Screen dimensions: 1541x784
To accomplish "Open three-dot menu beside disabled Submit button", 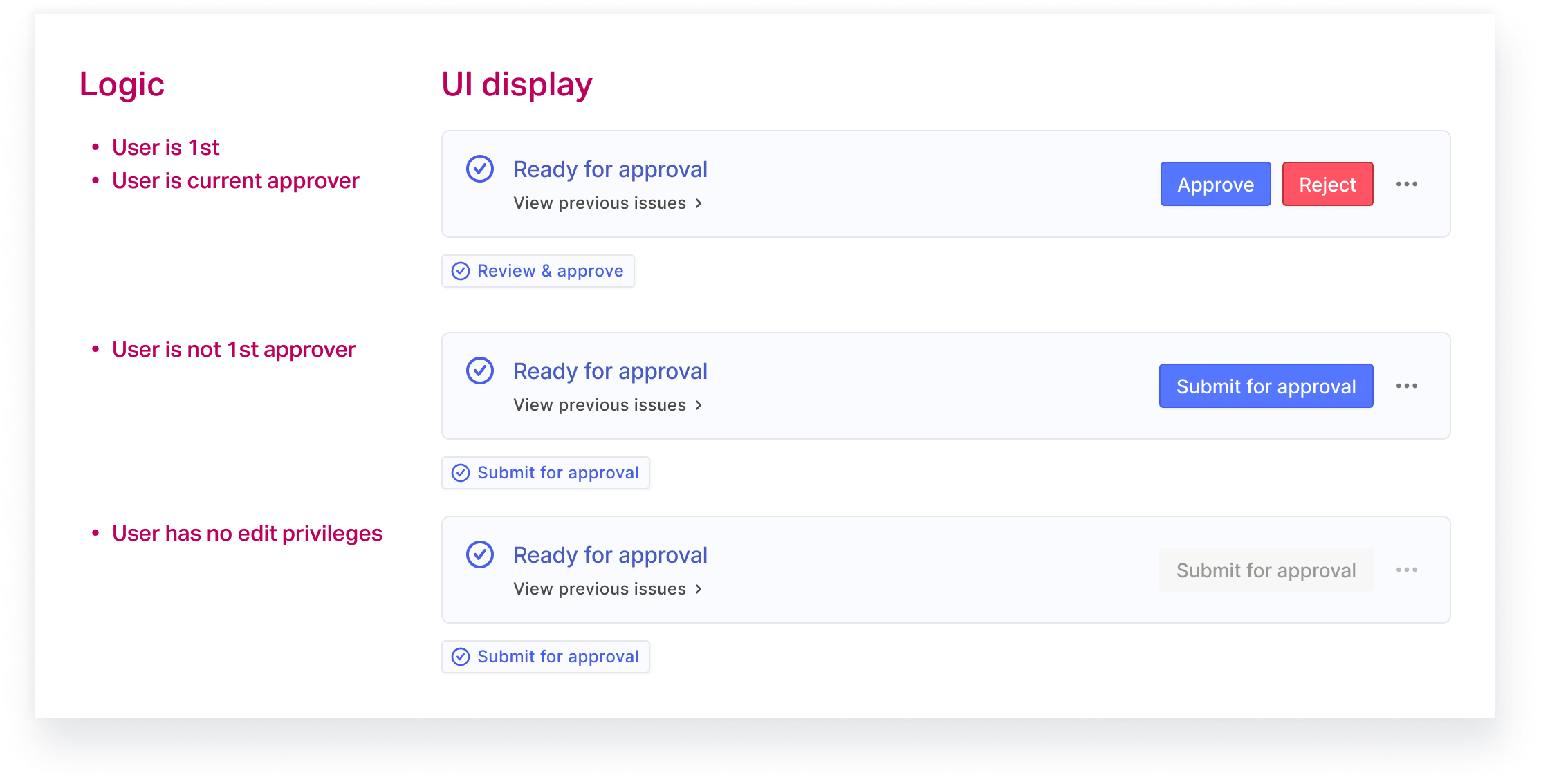I will [1406, 570].
